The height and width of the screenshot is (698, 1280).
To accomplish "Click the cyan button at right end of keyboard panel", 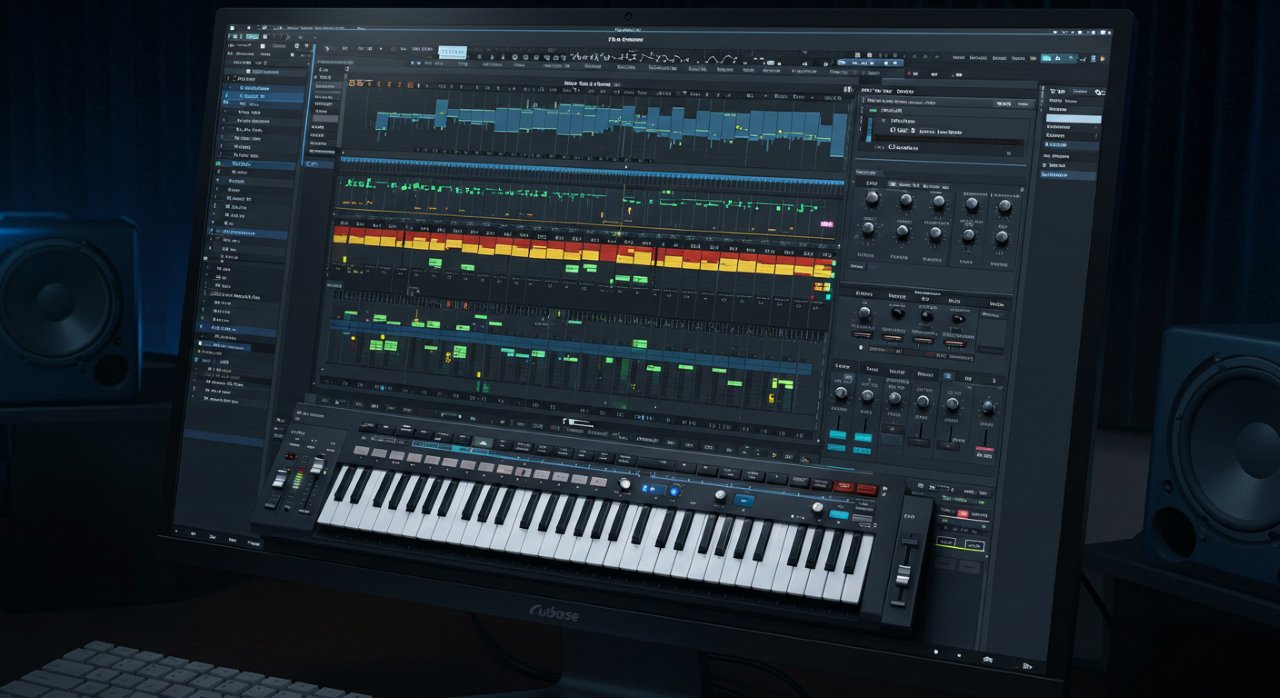I will 839,514.
